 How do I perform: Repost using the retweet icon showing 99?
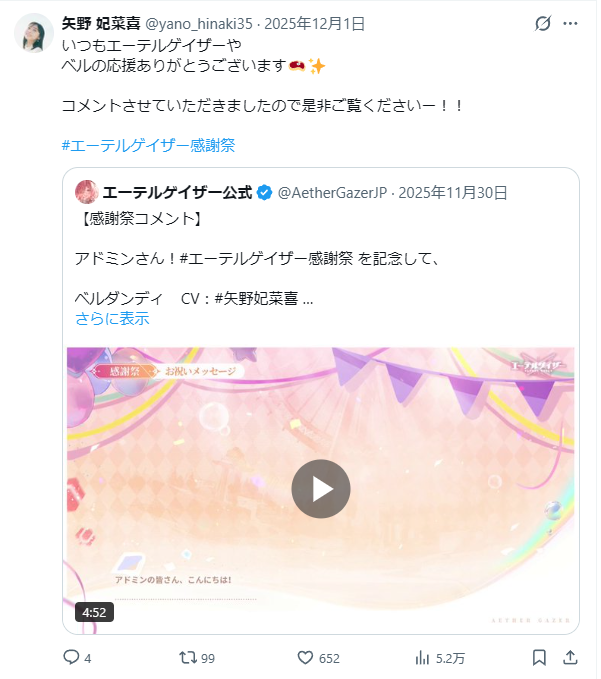coord(188,657)
